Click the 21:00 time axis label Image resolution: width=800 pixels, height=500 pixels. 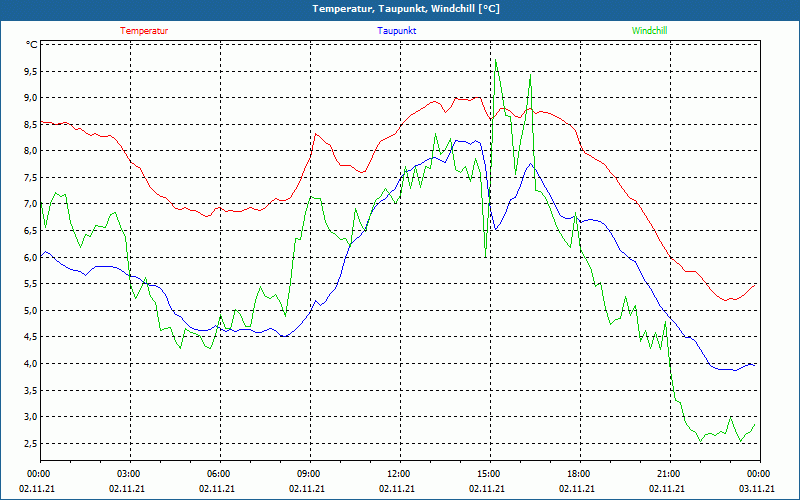[667, 474]
